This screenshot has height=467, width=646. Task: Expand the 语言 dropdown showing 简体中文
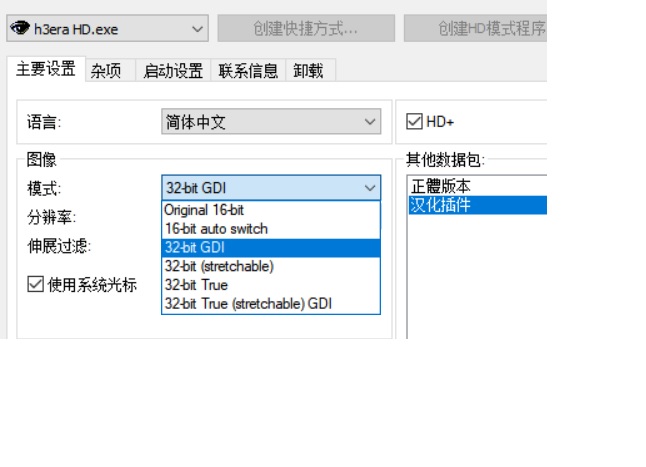271,122
